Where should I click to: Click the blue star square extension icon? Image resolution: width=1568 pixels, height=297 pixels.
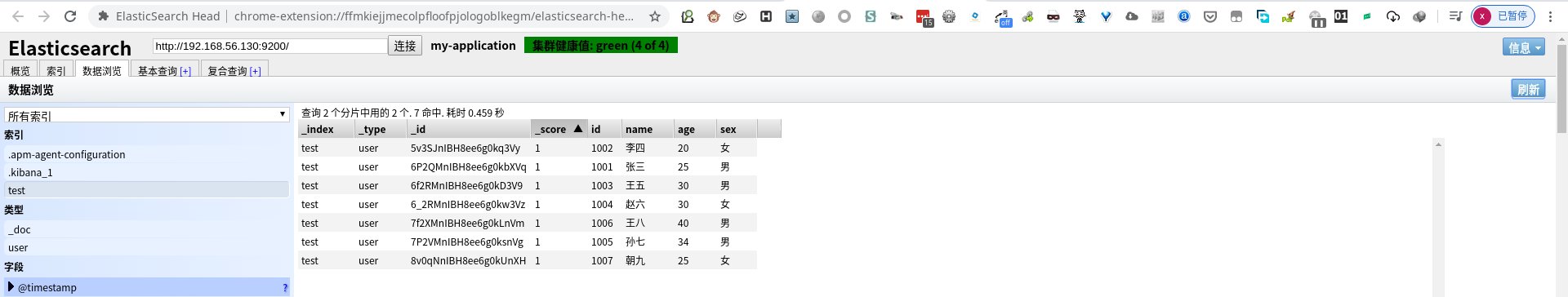pos(792,16)
